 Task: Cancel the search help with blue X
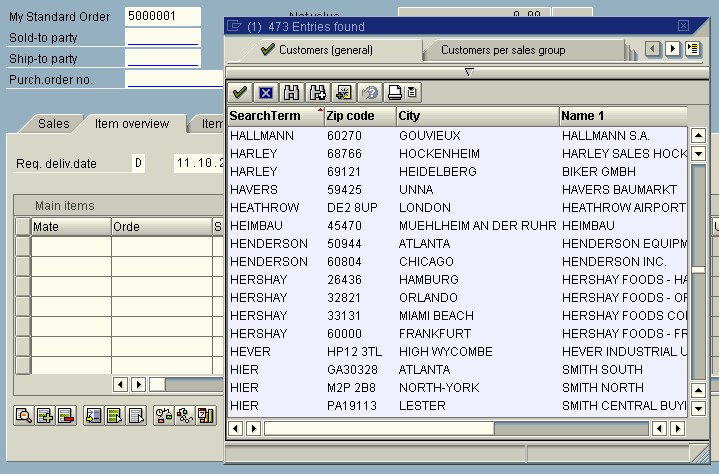point(266,92)
